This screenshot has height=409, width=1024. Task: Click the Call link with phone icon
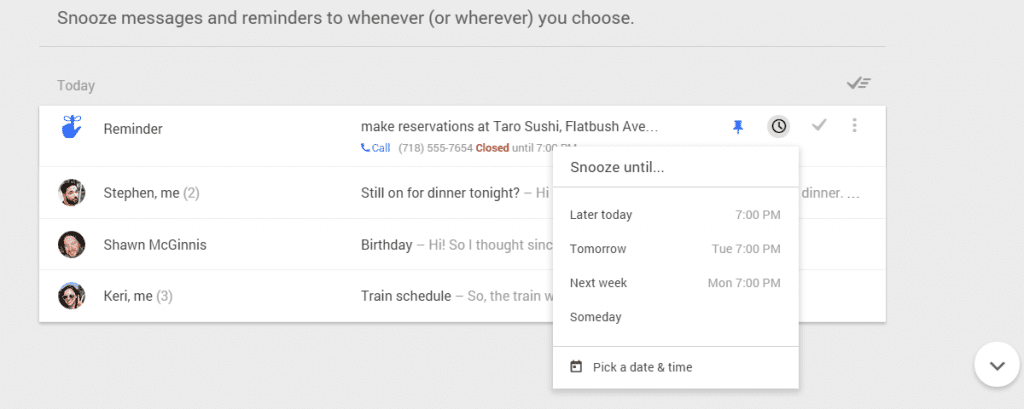click(x=376, y=148)
